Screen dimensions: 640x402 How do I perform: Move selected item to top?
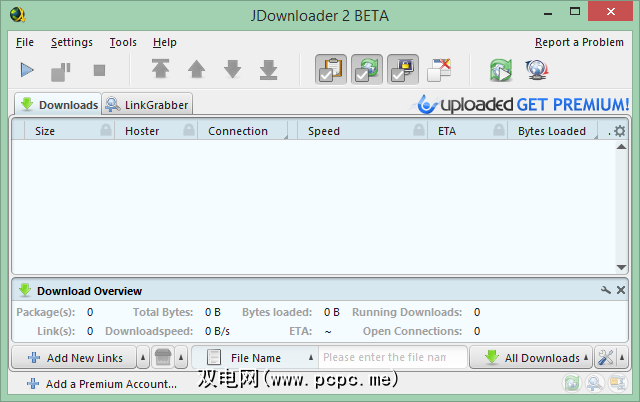click(x=160, y=69)
